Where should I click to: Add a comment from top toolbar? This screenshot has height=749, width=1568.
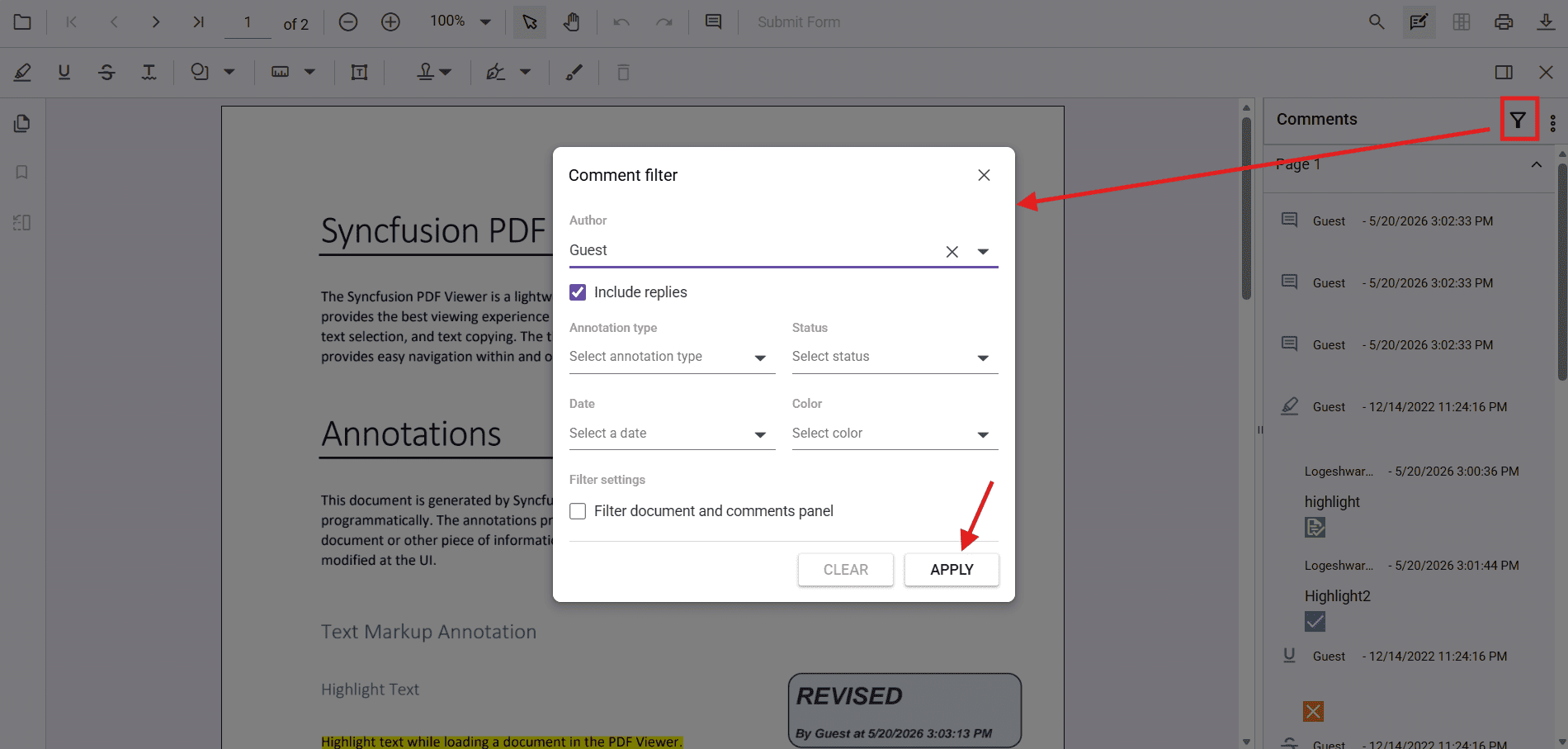[714, 22]
